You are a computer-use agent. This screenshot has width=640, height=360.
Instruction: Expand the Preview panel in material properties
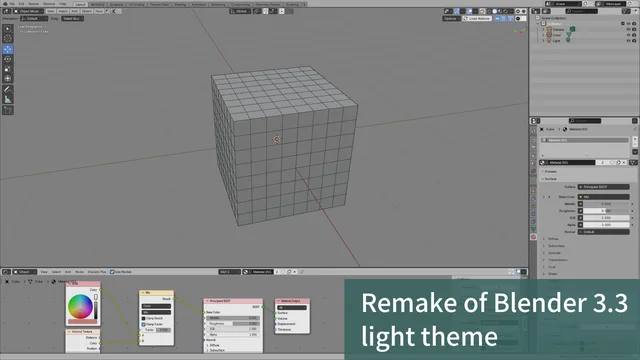tap(551, 171)
